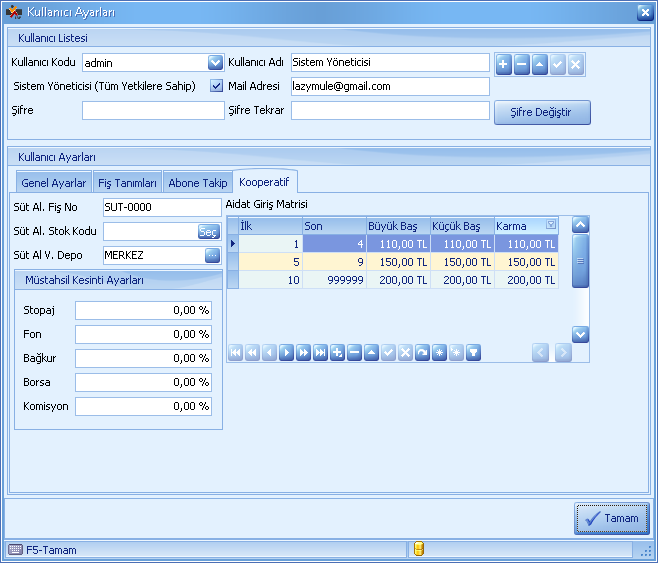The width and height of the screenshot is (658, 563).
Task: Open the Abone Takip tab
Action: [x=198, y=183]
